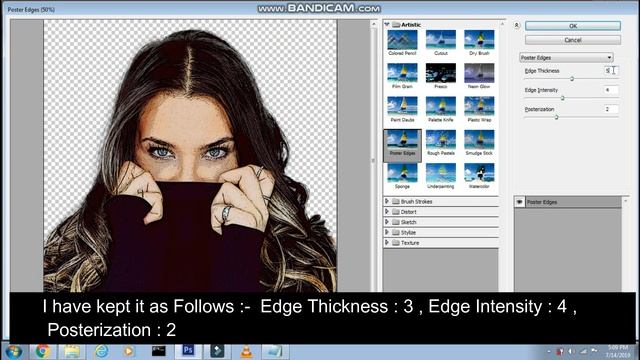Launch Google Chrome from the taskbar

point(42,351)
